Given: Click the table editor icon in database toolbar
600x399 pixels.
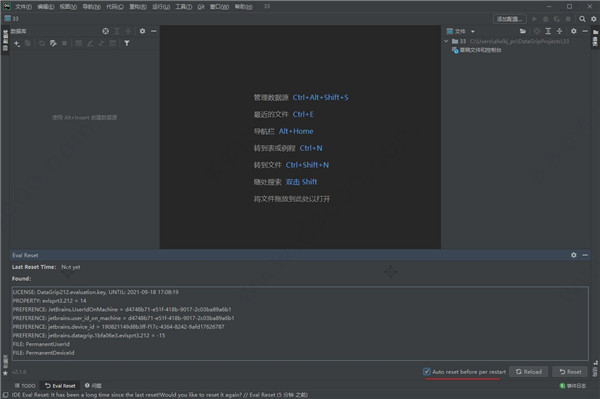Looking at the screenshot, I should 78,44.
